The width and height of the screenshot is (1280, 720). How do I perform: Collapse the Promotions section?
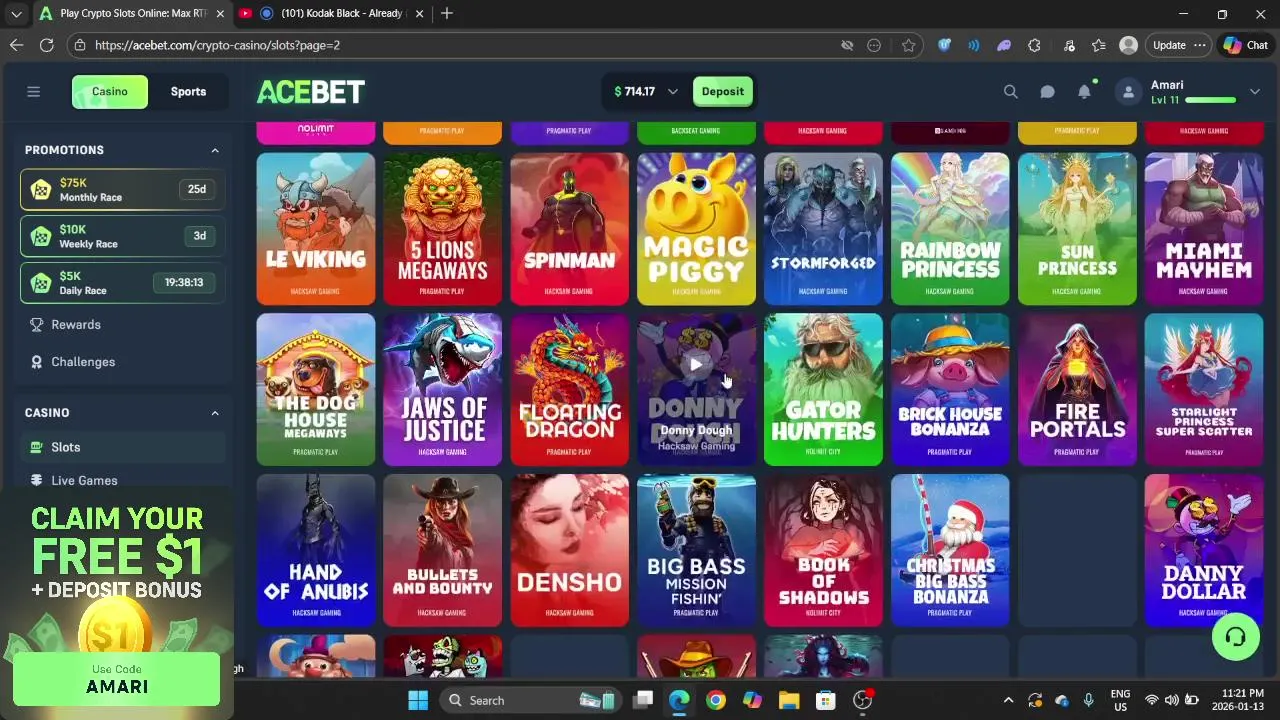(214, 150)
